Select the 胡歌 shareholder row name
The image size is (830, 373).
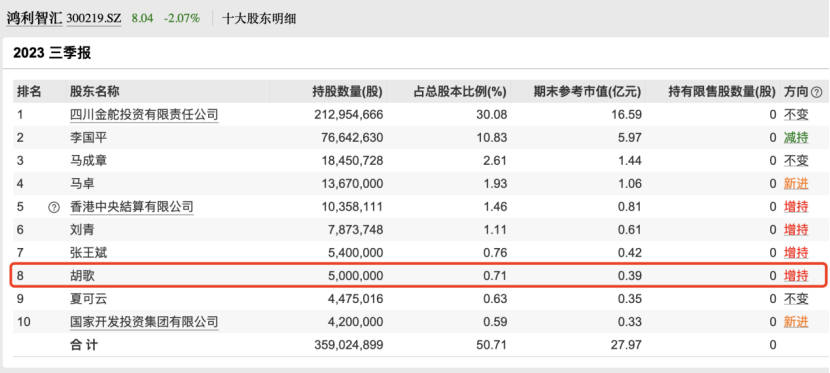point(82,276)
